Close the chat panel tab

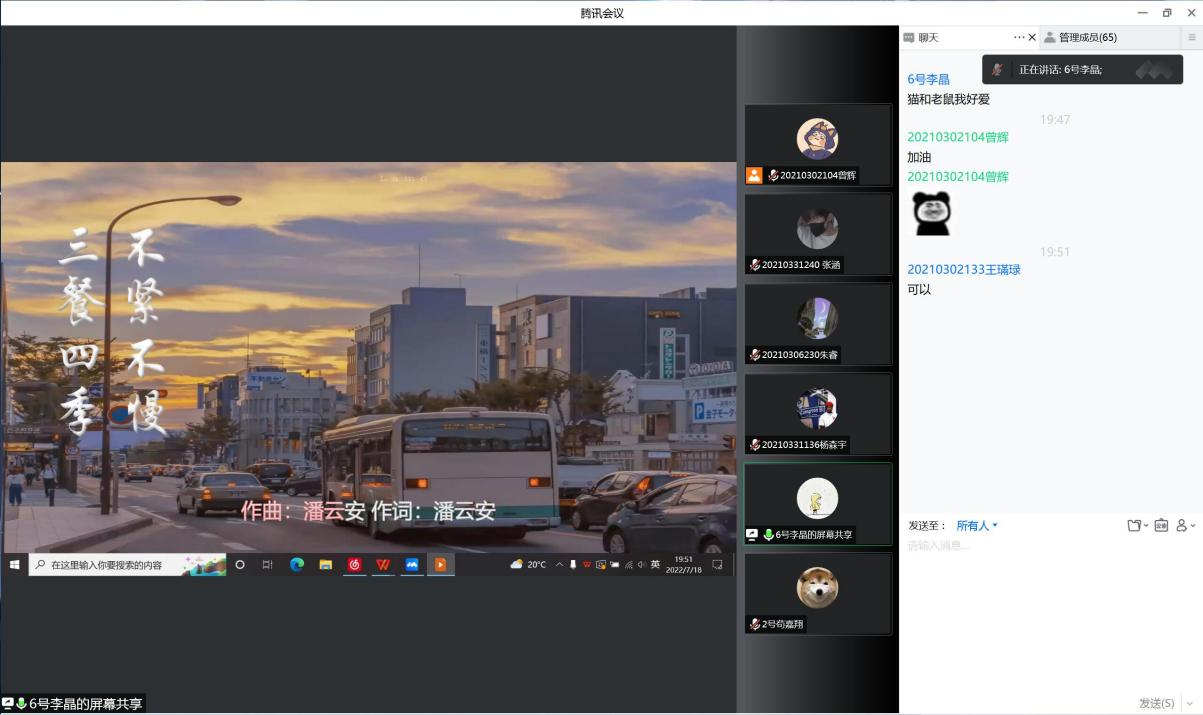point(1032,37)
